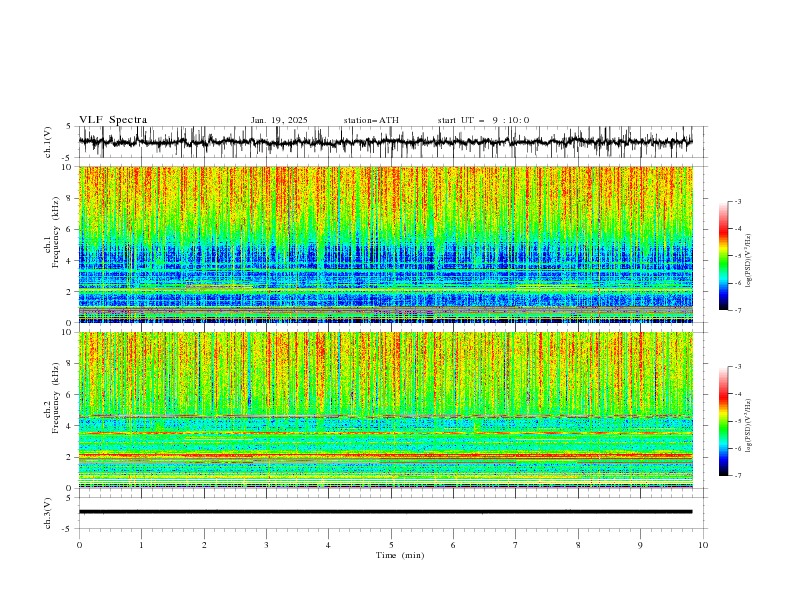Select the date "Jan. 19, 2025"
The height and width of the screenshot is (612, 792).
279,120
